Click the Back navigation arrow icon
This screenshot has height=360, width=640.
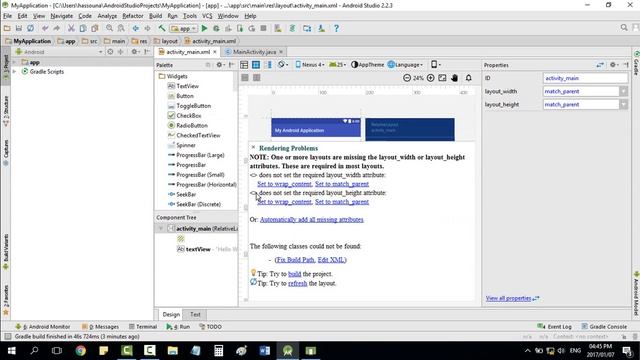pos(136,28)
